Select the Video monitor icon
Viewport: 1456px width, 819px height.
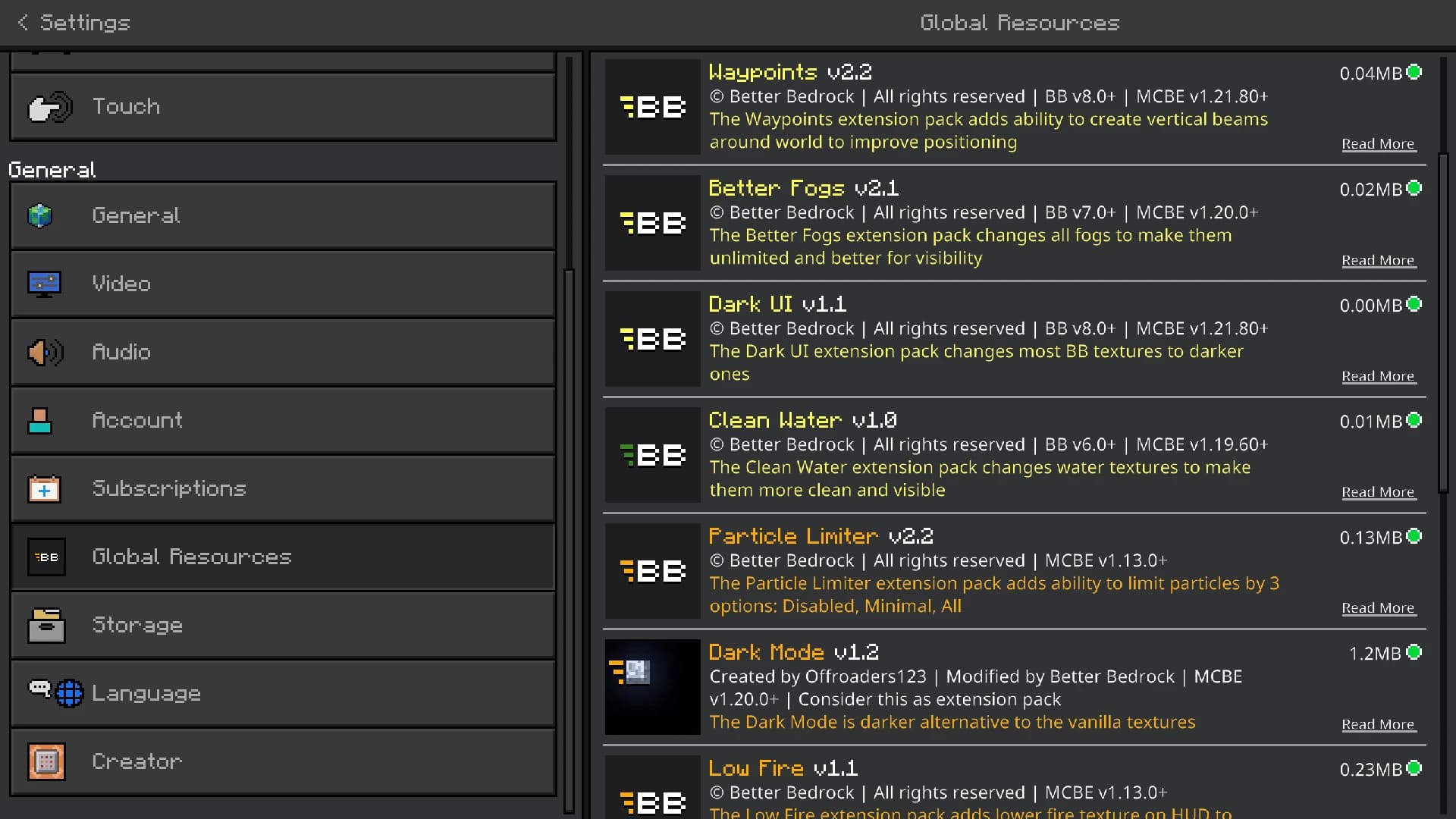coord(44,284)
